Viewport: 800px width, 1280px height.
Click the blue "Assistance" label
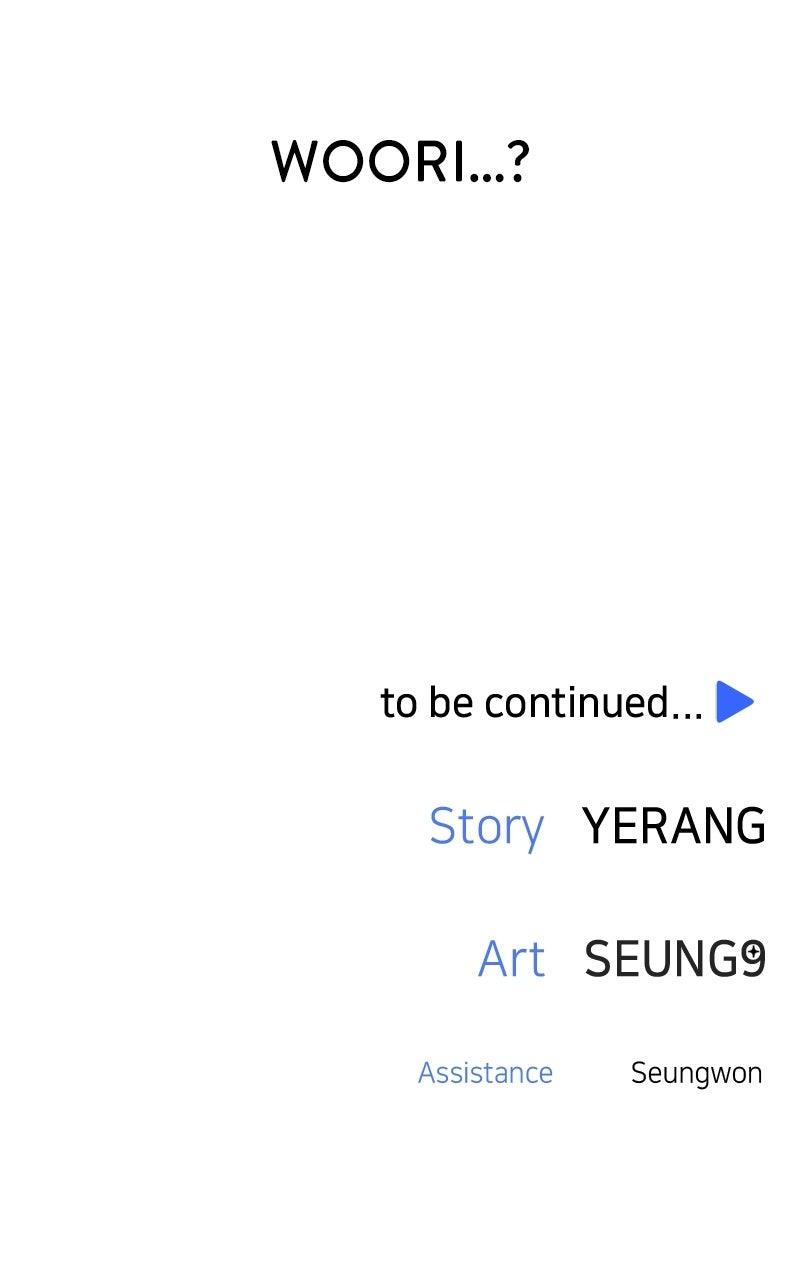point(485,1073)
